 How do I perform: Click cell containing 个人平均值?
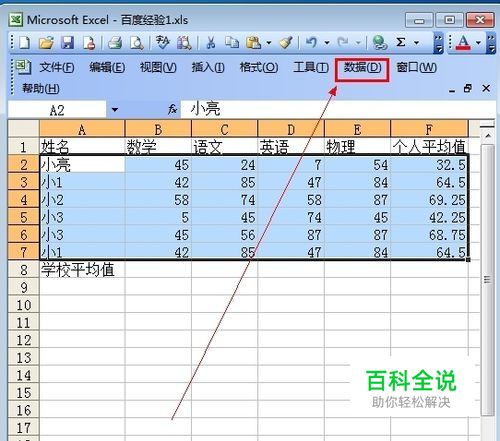429,147
